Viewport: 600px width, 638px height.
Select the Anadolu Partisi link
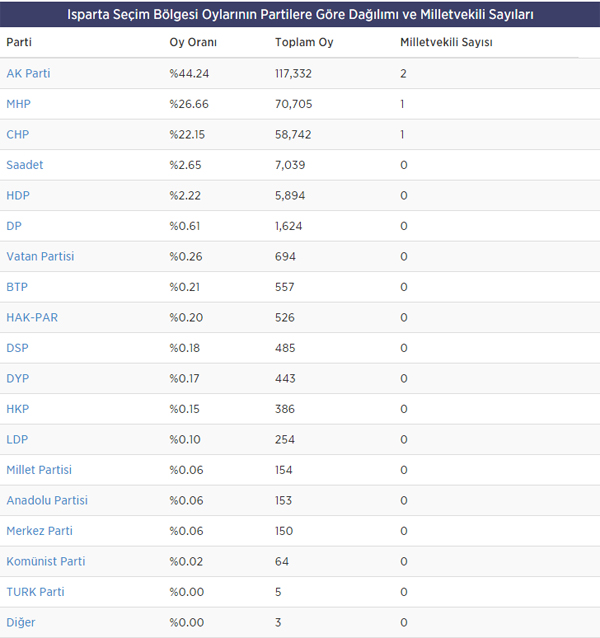point(47,501)
